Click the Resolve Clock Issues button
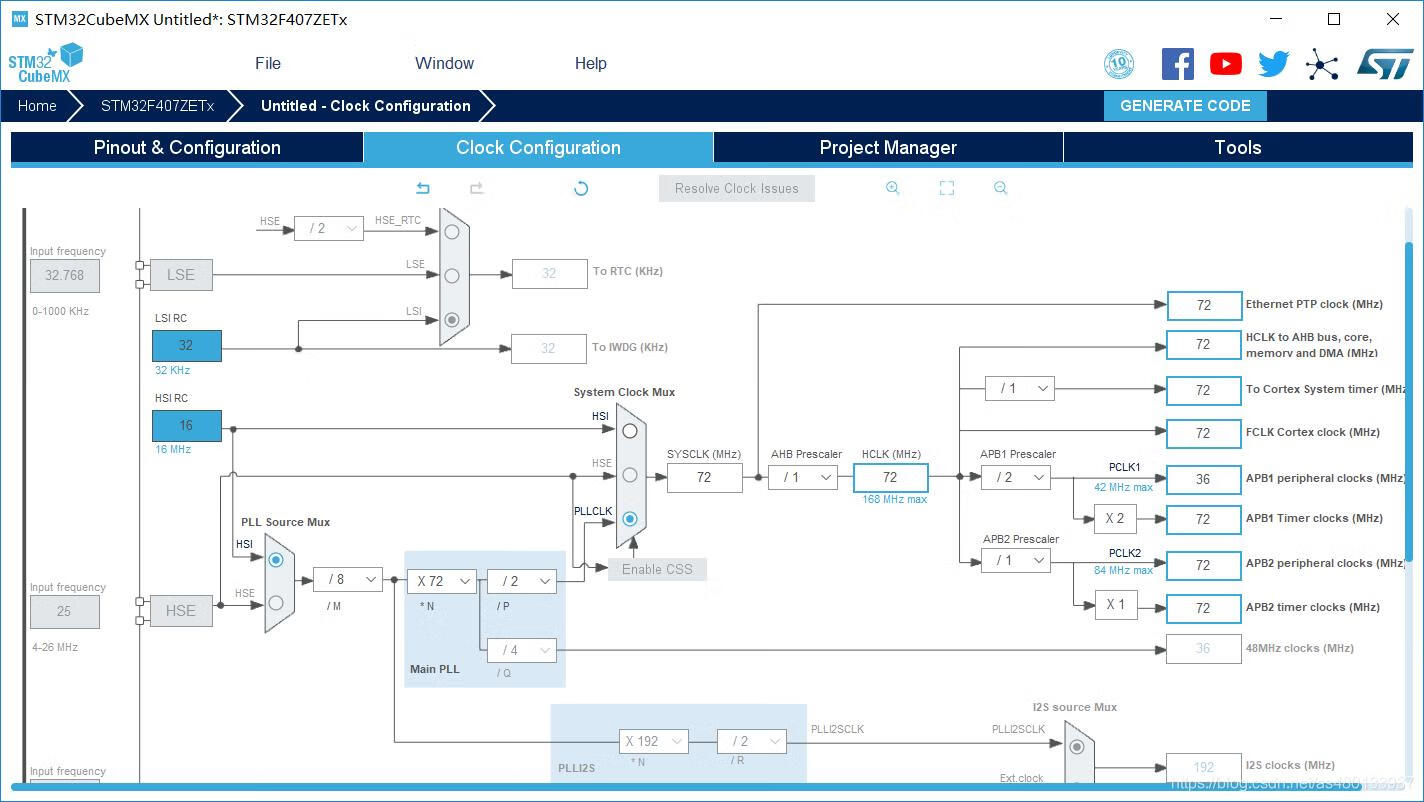Screen dimensions: 1424x802 click(x=737, y=188)
